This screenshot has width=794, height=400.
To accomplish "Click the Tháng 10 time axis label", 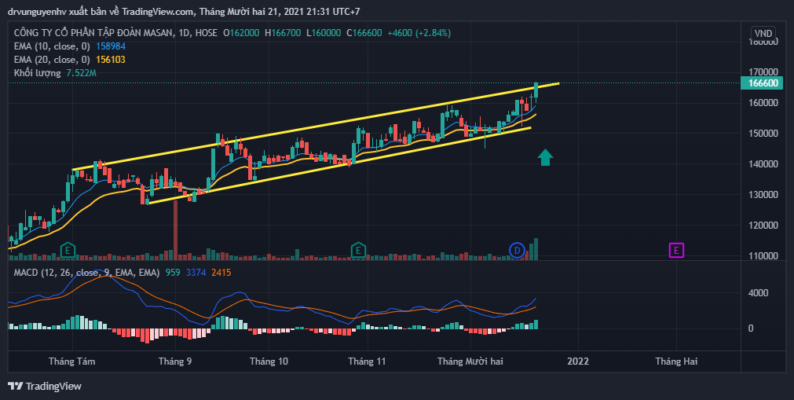I will click(x=269, y=361).
